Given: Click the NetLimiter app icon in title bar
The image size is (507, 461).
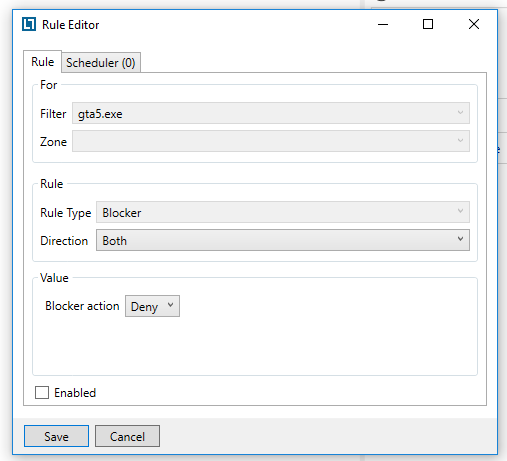Looking at the screenshot, I should pos(29,24).
